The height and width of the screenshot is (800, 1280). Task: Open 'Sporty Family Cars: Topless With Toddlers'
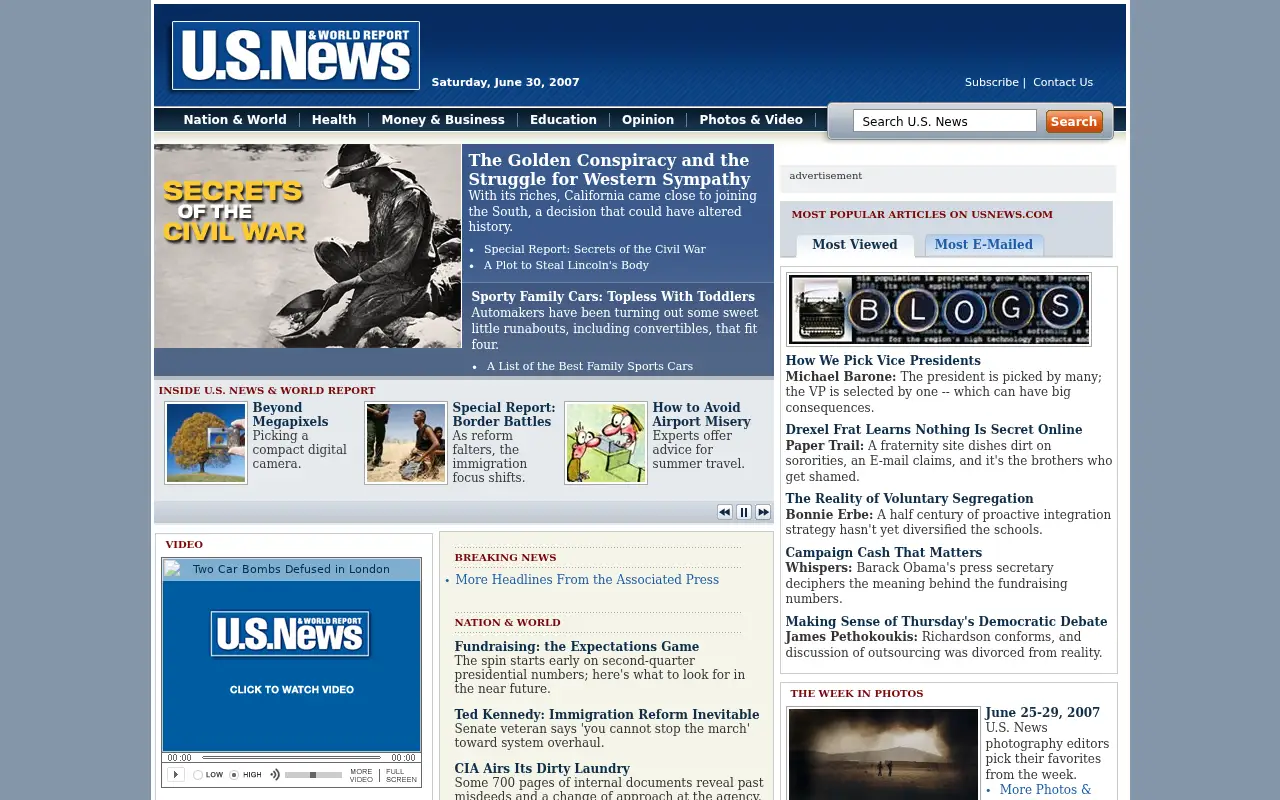[613, 297]
